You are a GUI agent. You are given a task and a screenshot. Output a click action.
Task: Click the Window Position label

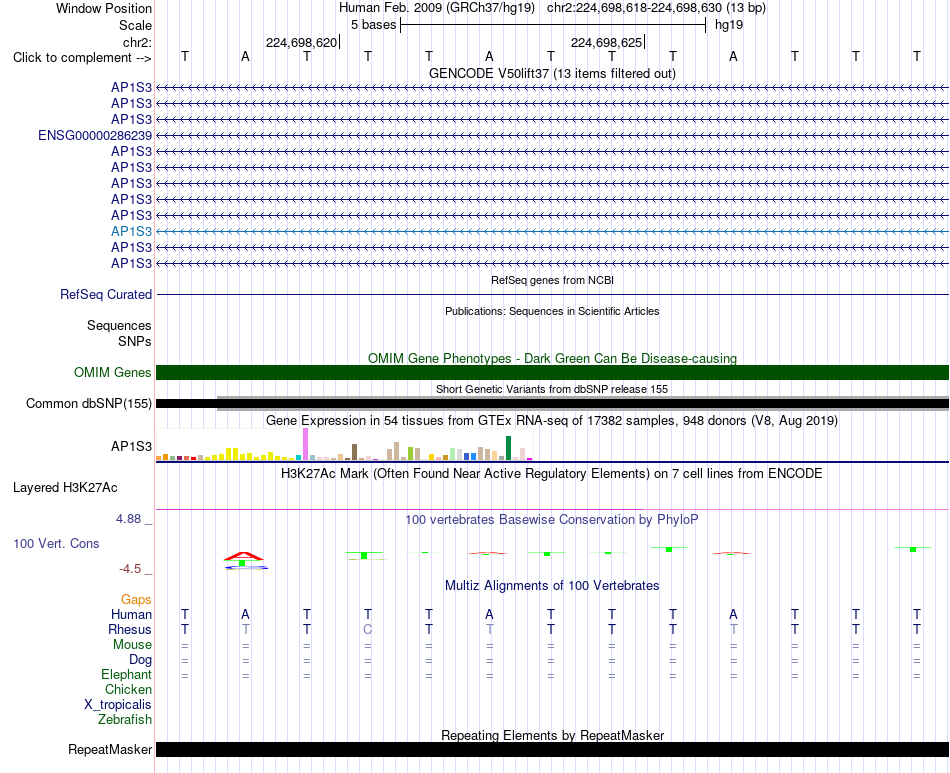point(104,8)
